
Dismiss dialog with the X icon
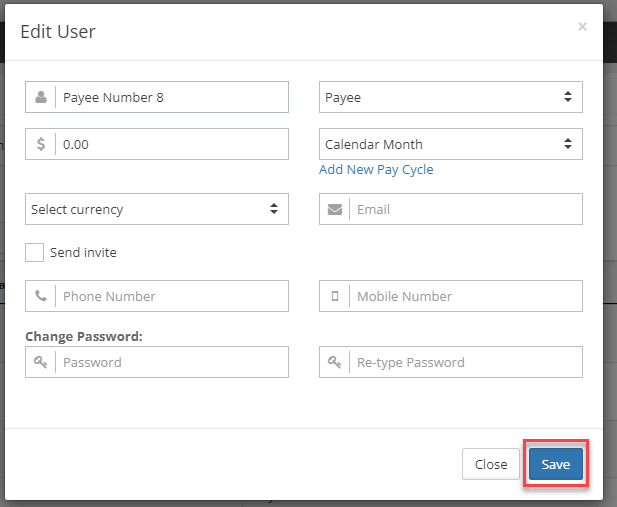582,26
